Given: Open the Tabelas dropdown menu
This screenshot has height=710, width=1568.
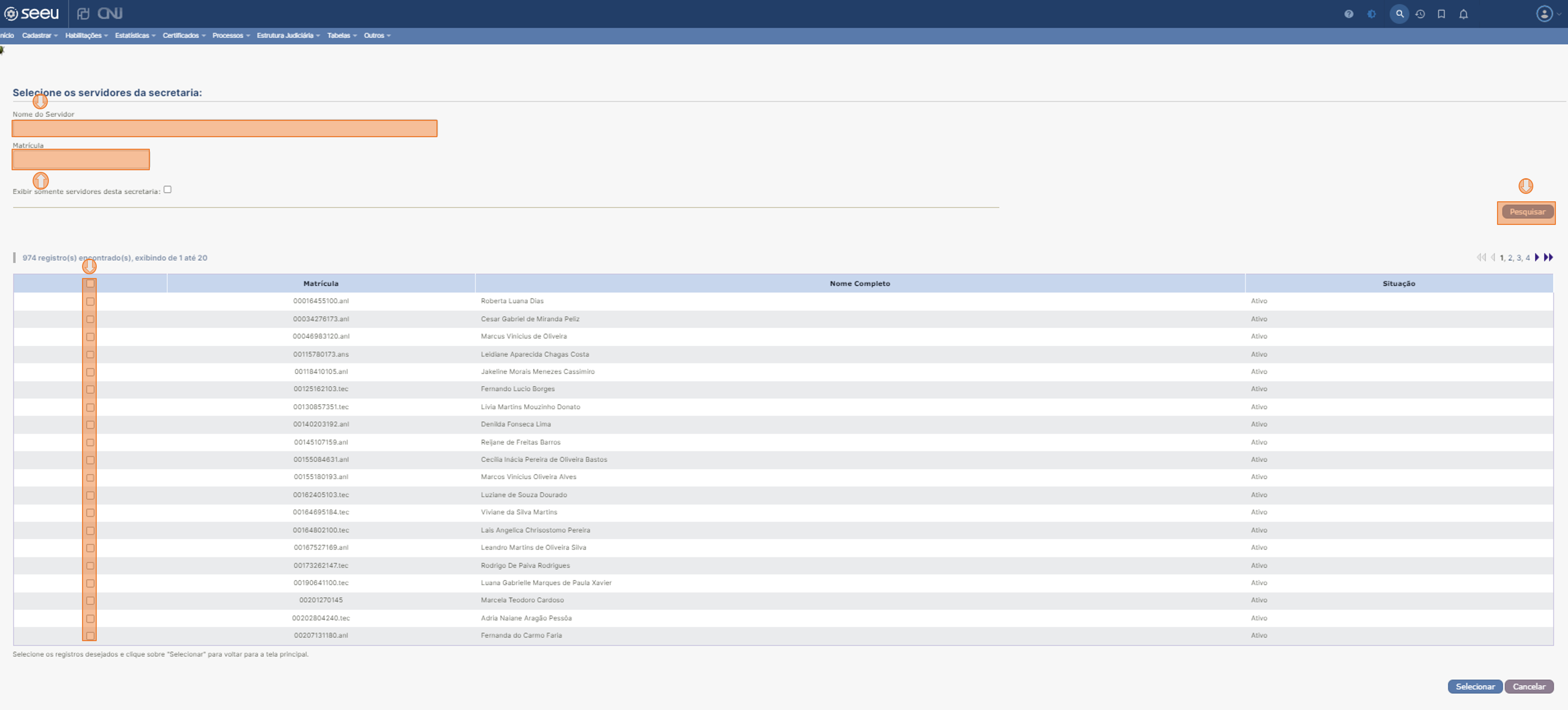Looking at the screenshot, I should (341, 35).
